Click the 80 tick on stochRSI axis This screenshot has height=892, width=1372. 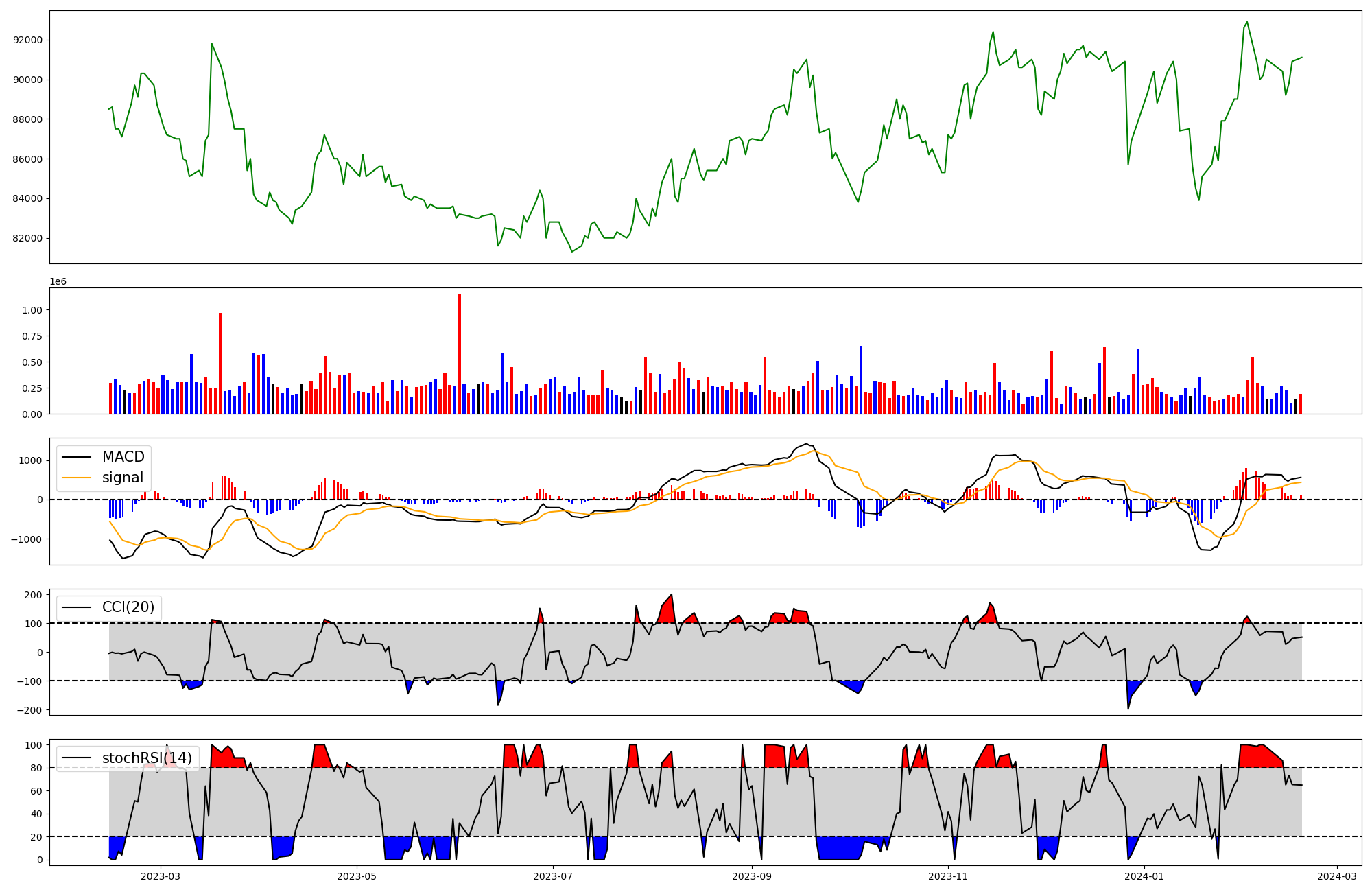(x=36, y=768)
